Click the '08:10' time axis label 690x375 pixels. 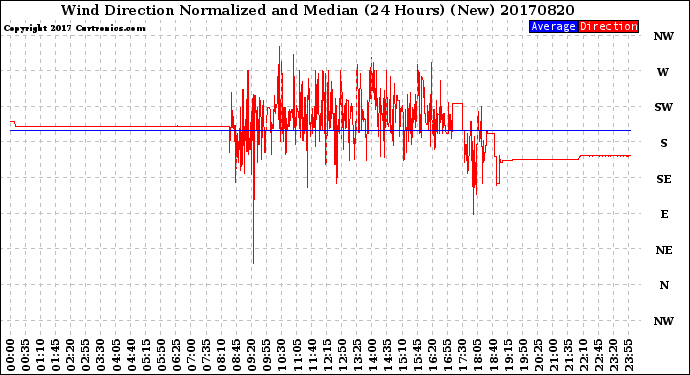point(222,355)
